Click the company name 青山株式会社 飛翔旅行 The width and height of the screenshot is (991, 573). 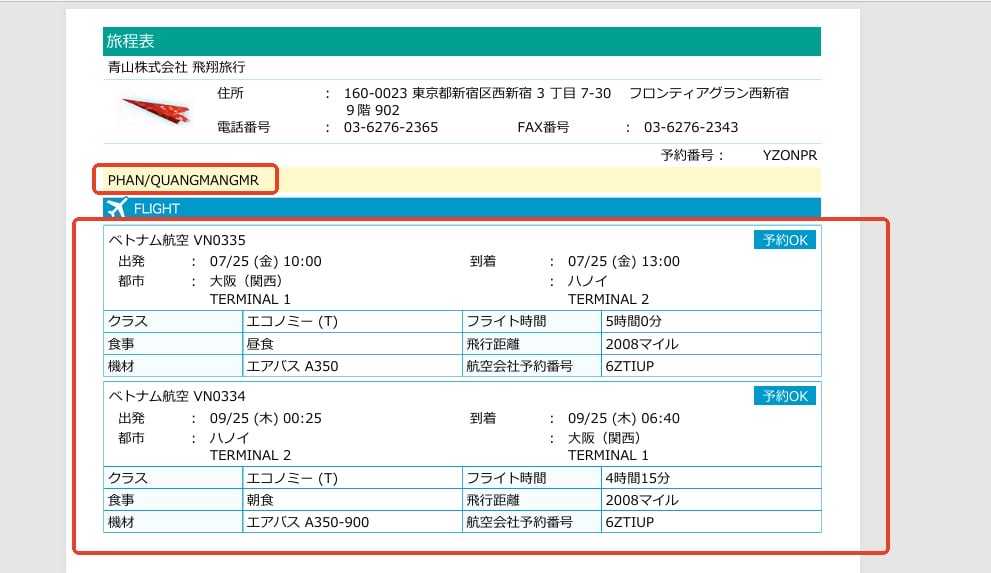[176, 67]
